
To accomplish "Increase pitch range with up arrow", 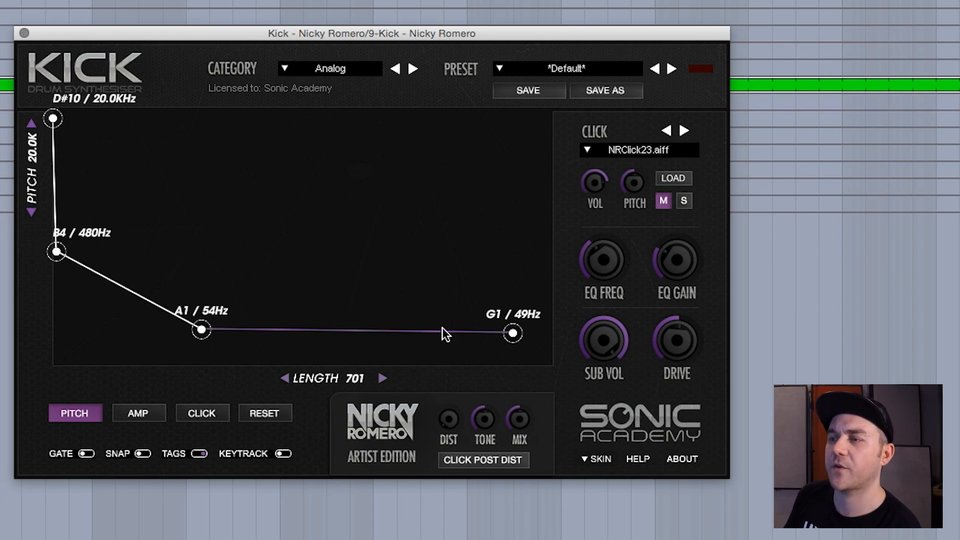I will point(31,123).
